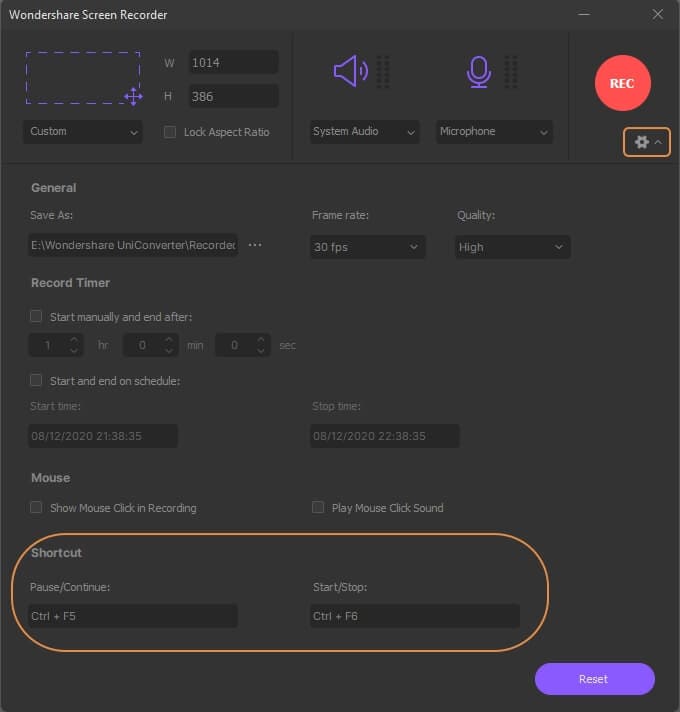Viewport: 680px width, 712px height.
Task: Click the Save As path field
Action: coord(133,245)
